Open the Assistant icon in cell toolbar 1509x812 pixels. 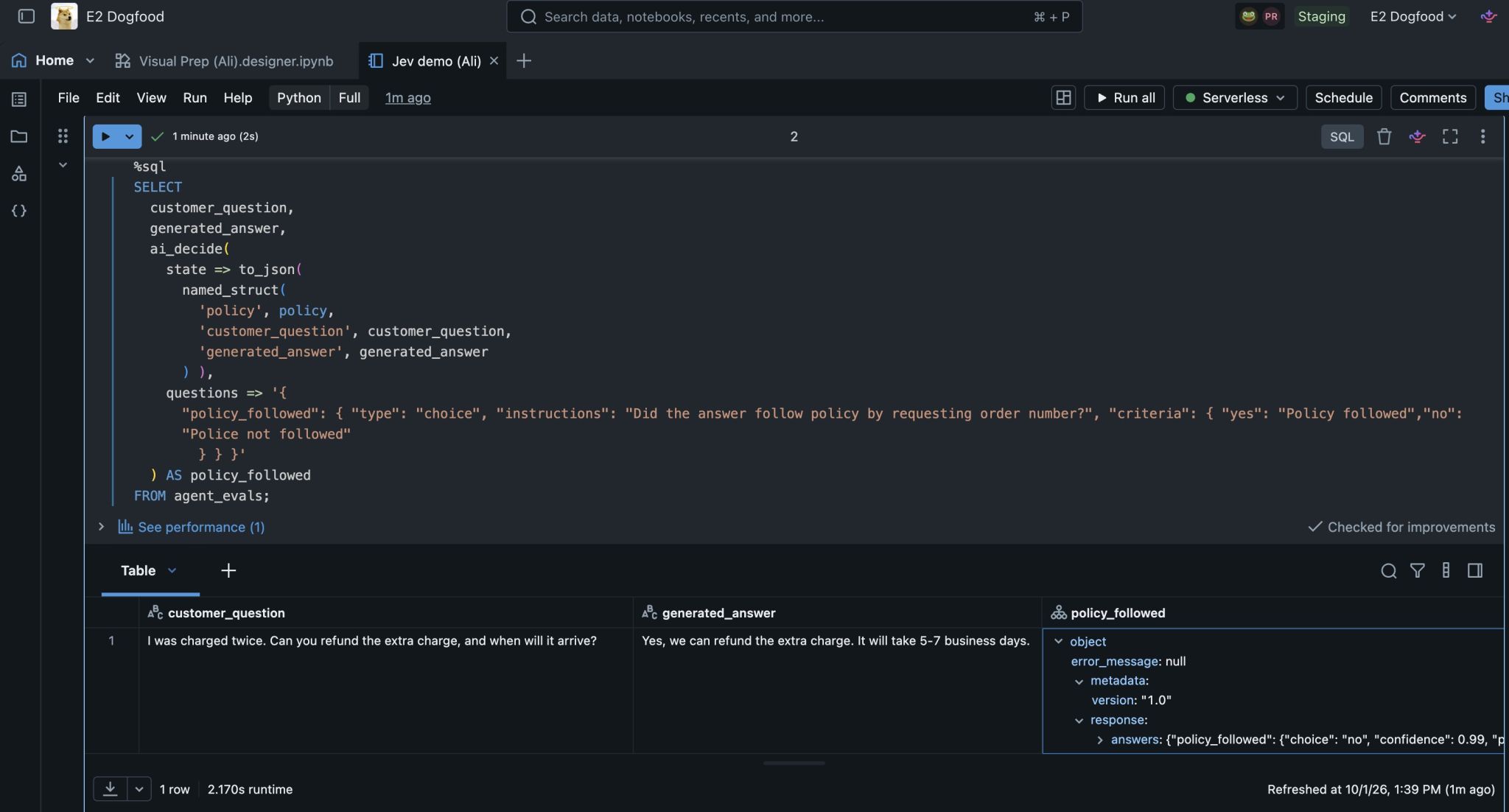pyautogui.click(x=1417, y=136)
